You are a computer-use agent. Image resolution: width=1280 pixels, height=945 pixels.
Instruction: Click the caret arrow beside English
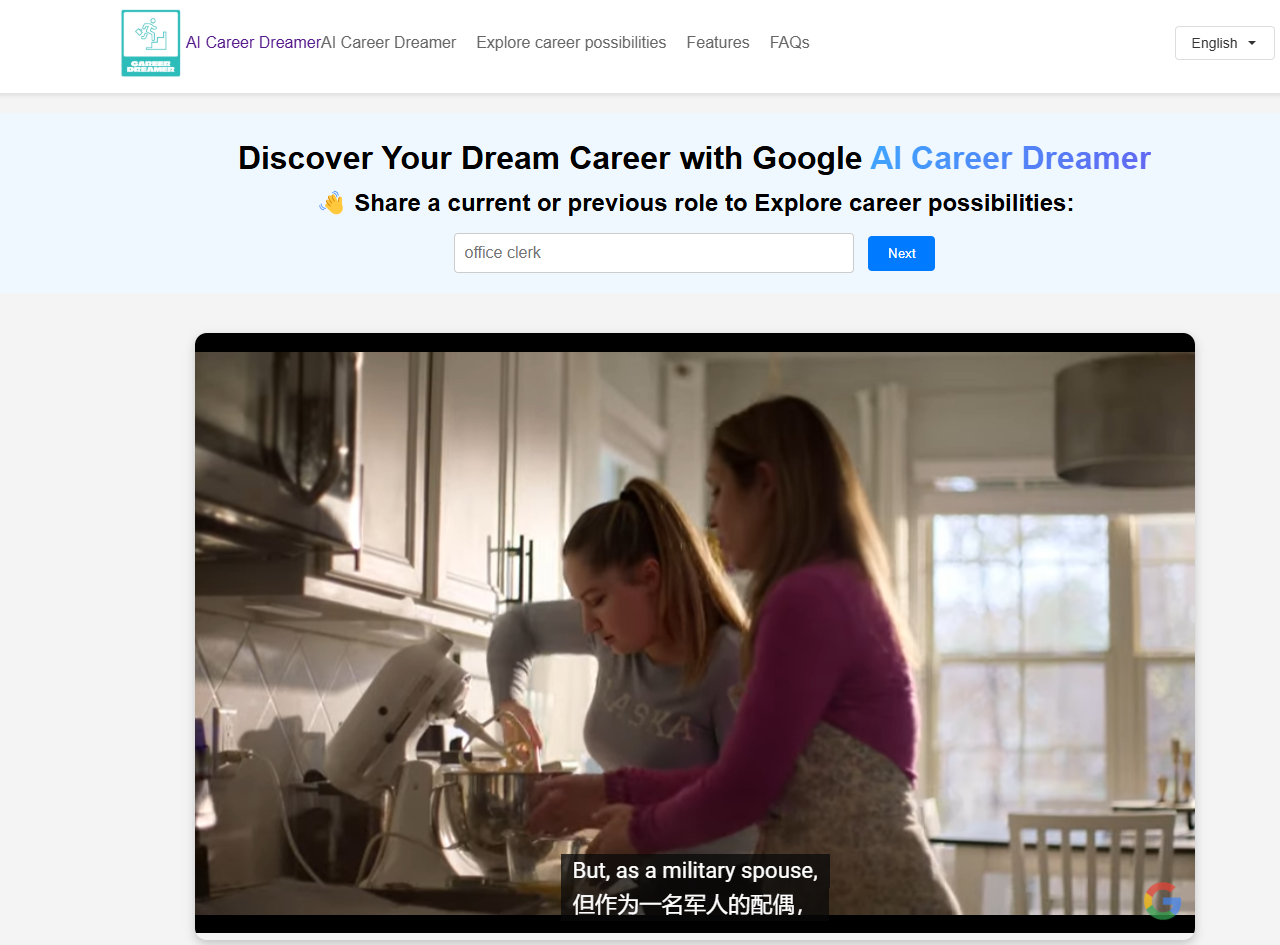click(1252, 43)
